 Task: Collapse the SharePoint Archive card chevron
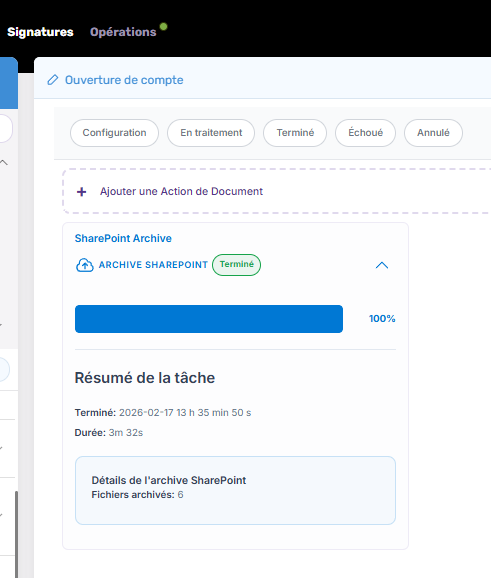click(x=382, y=265)
